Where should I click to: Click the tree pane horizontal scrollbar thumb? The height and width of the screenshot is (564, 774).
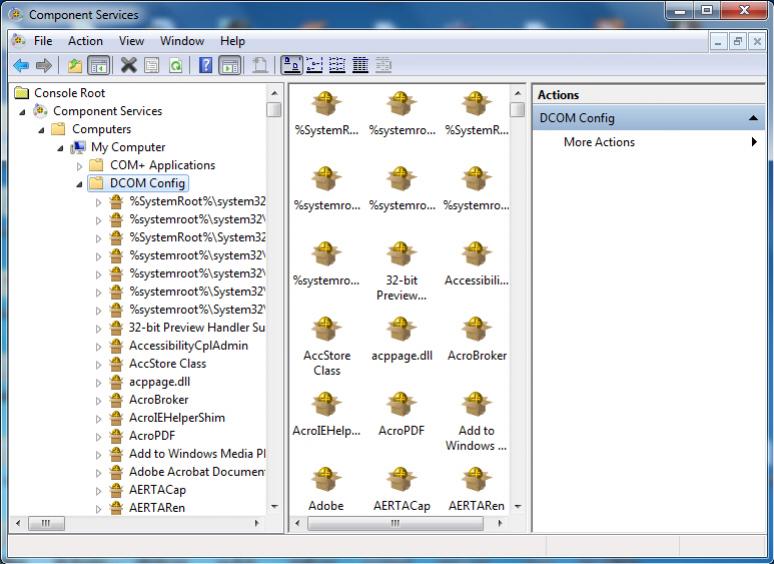[x=46, y=523]
